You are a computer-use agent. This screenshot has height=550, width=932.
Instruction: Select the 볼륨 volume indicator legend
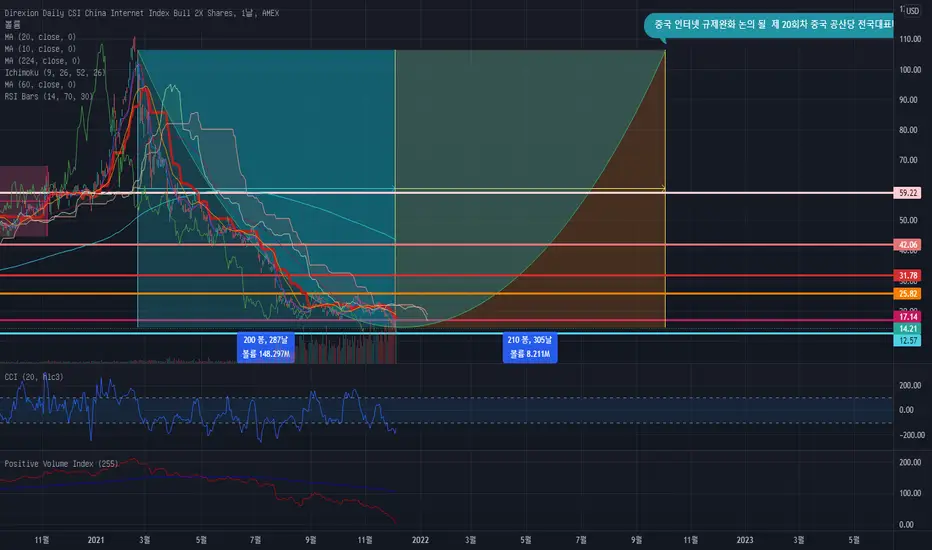point(12,24)
